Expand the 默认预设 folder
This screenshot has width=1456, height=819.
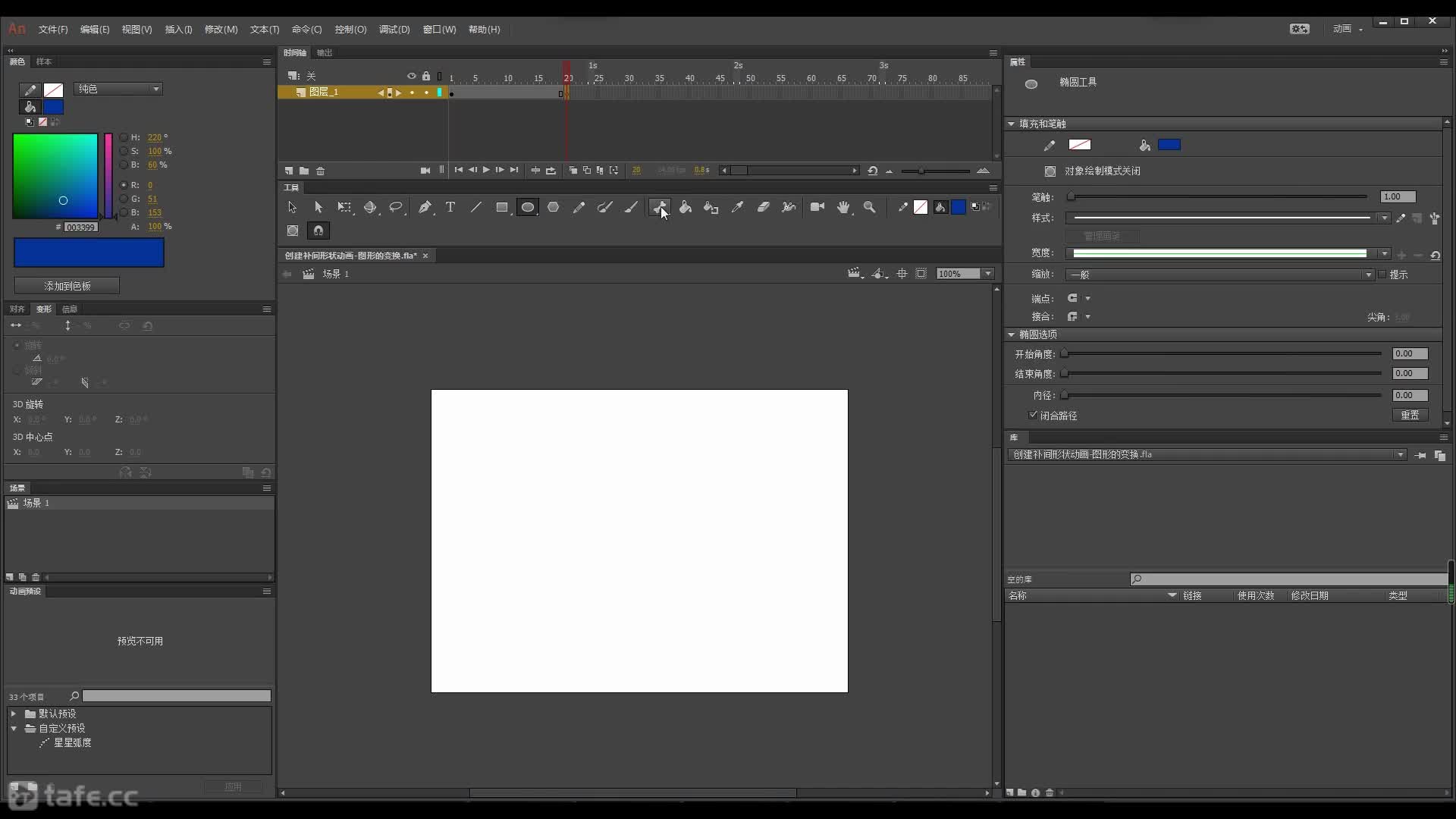coord(13,714)
